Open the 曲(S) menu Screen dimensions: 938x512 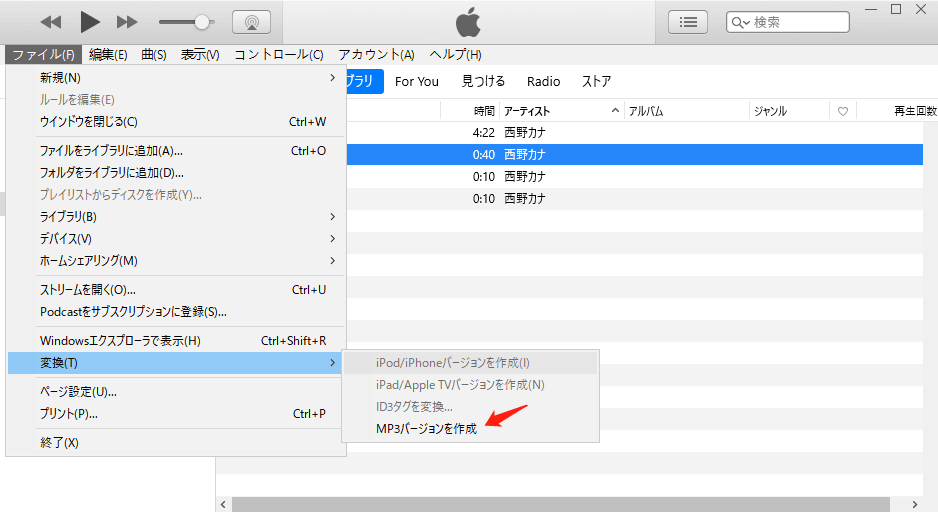(154, 54)
